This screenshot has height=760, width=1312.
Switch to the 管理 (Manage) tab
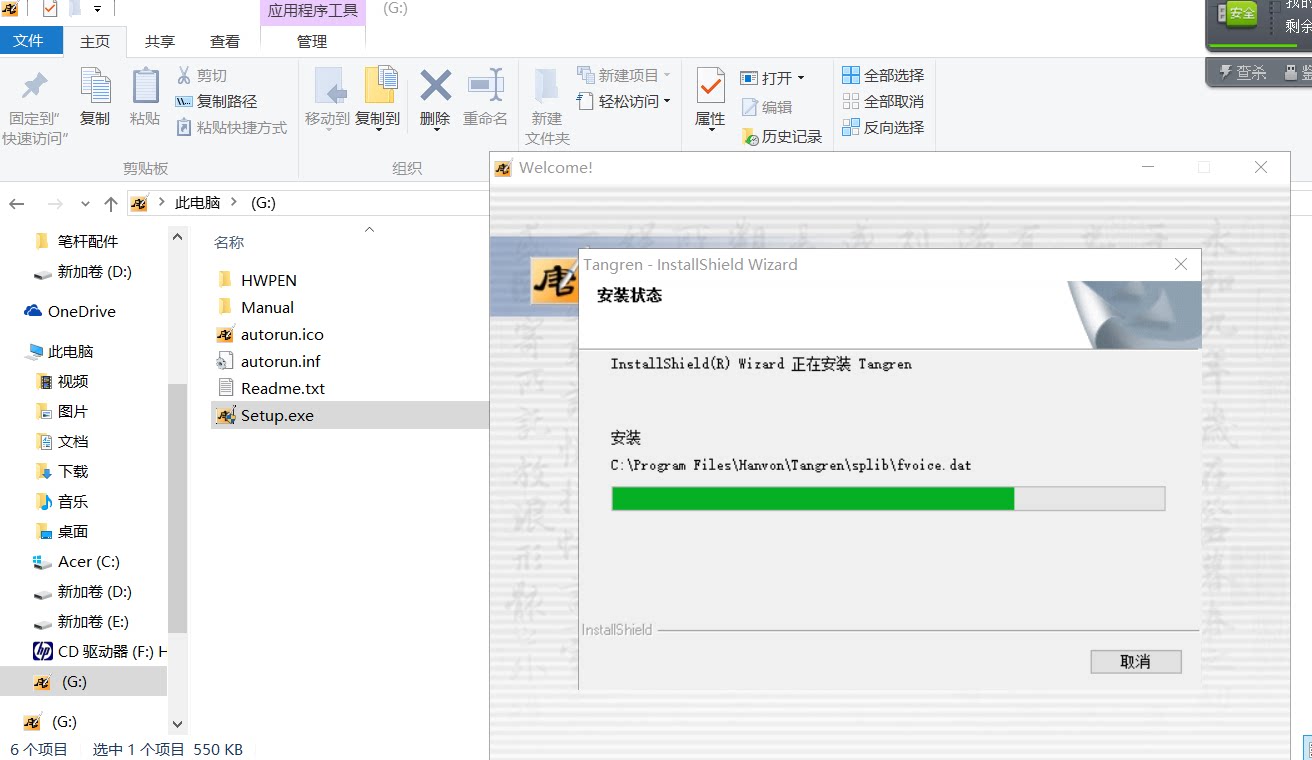pos(312,41)
